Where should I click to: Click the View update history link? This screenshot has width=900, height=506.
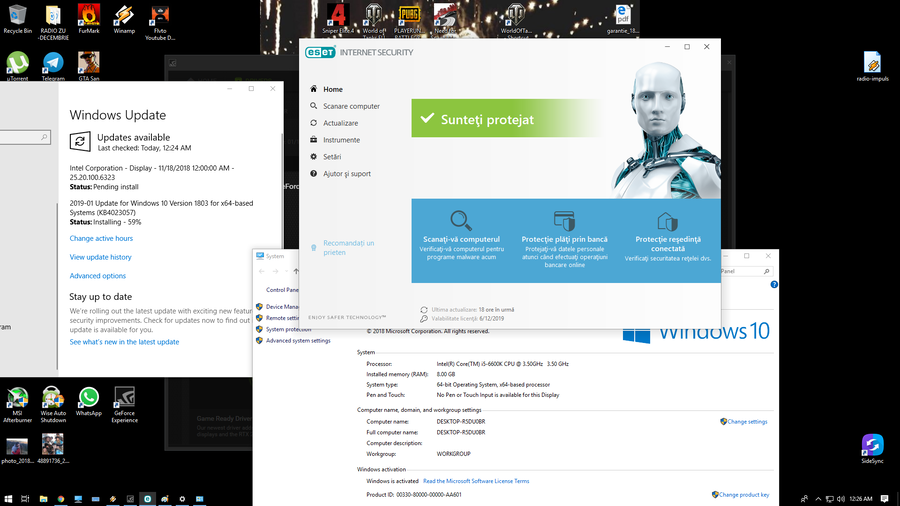(100, 257)
